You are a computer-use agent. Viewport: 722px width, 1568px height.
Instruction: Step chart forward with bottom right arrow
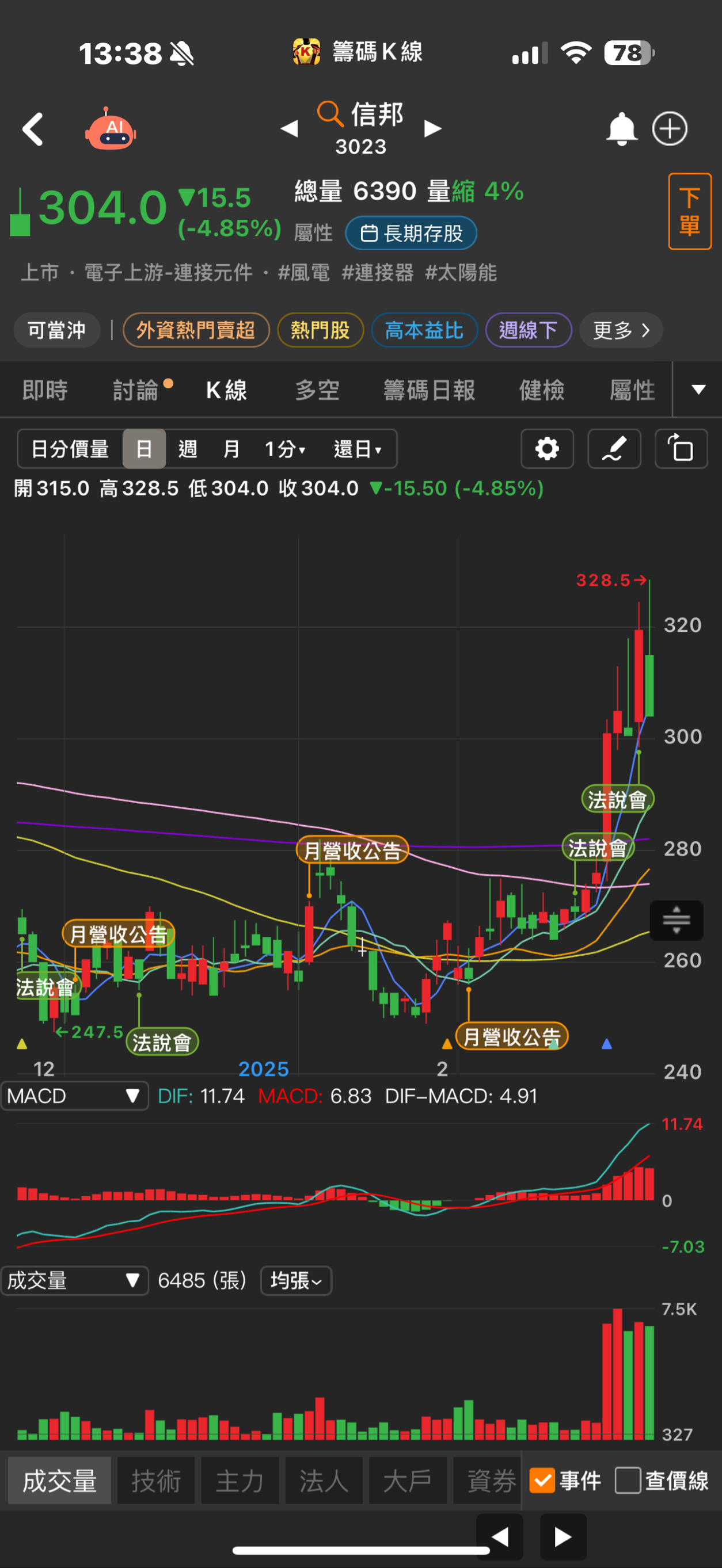[563, 1536]
